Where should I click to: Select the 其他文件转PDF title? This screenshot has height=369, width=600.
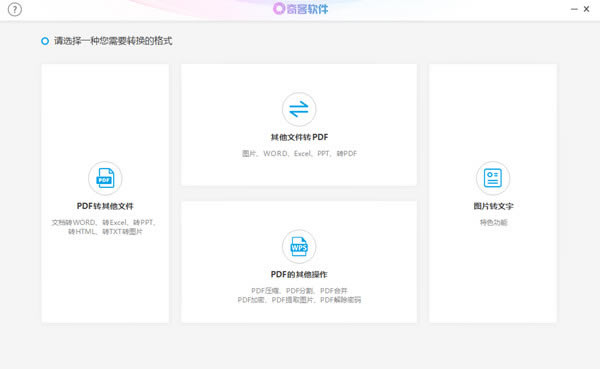pyautogui.click(x=299, y=137)
